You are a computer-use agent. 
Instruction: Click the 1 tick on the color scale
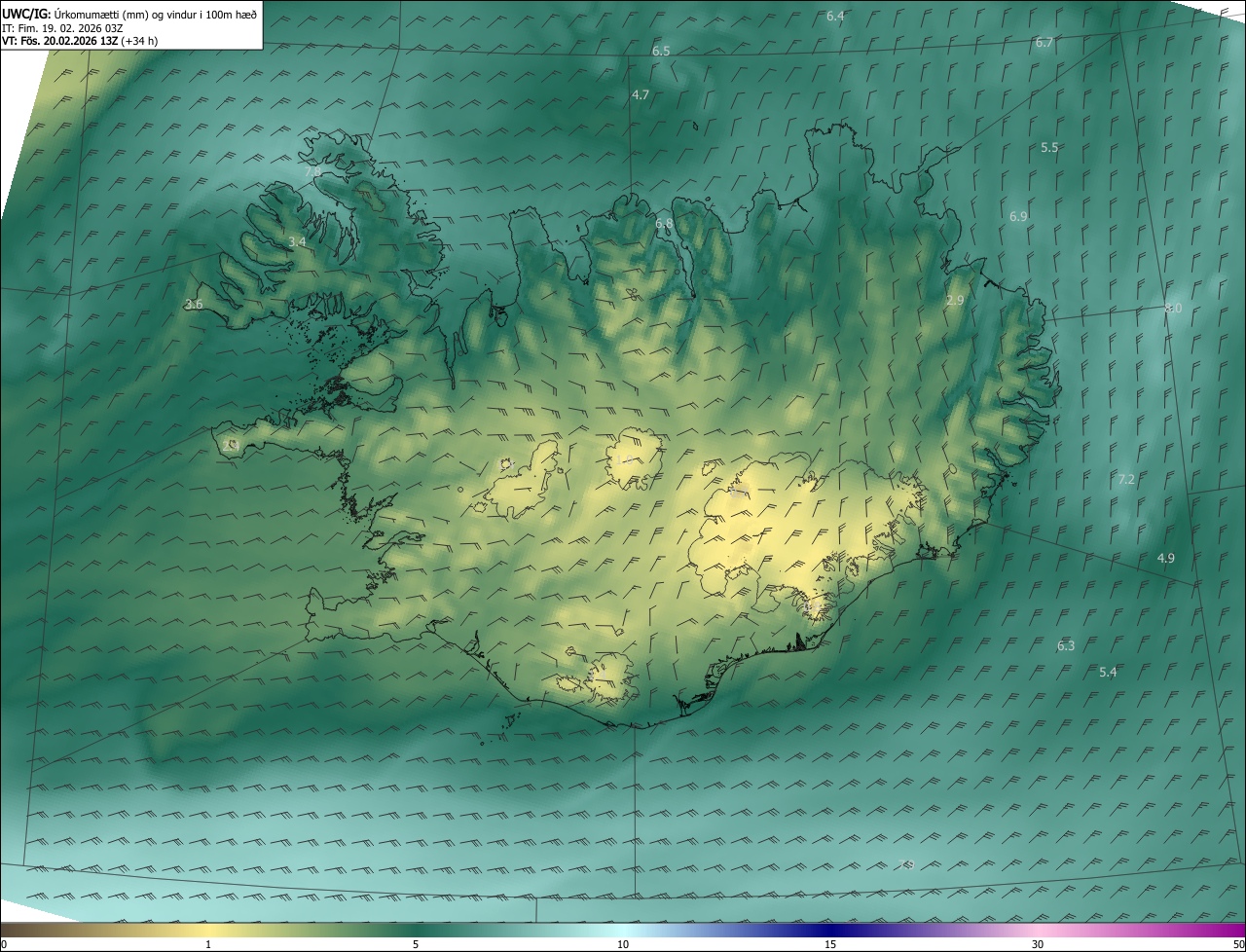(208, 944)
